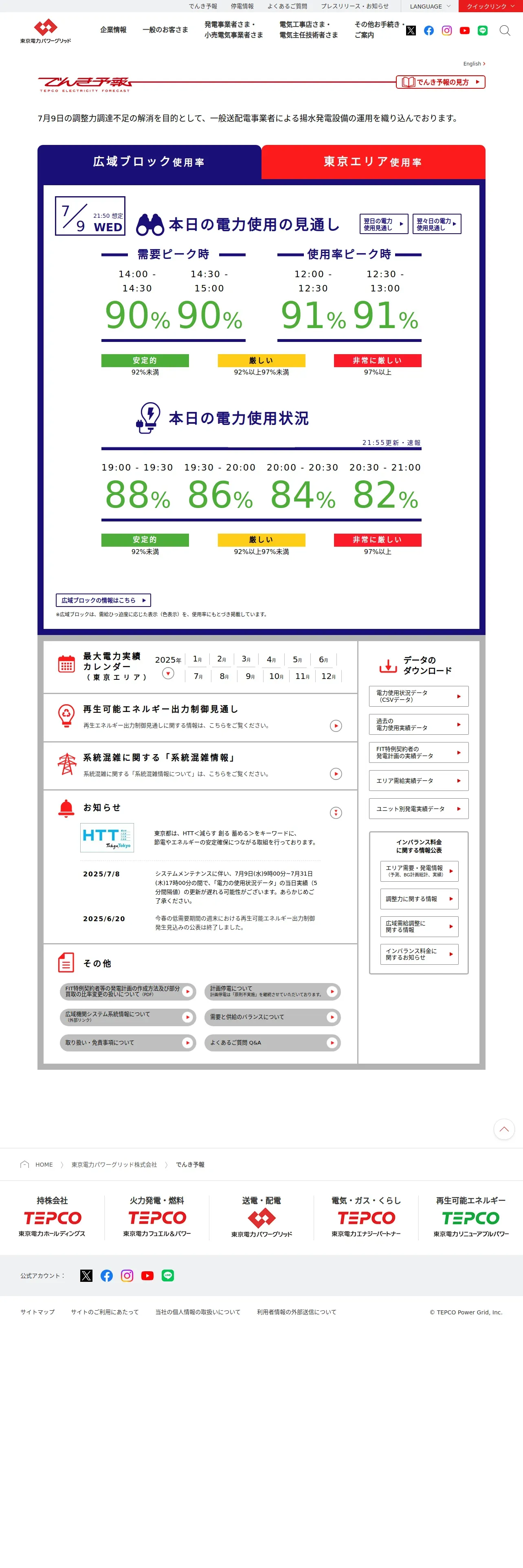
Task: Open the Instagram icon in header
Action: tap(447, 31)
